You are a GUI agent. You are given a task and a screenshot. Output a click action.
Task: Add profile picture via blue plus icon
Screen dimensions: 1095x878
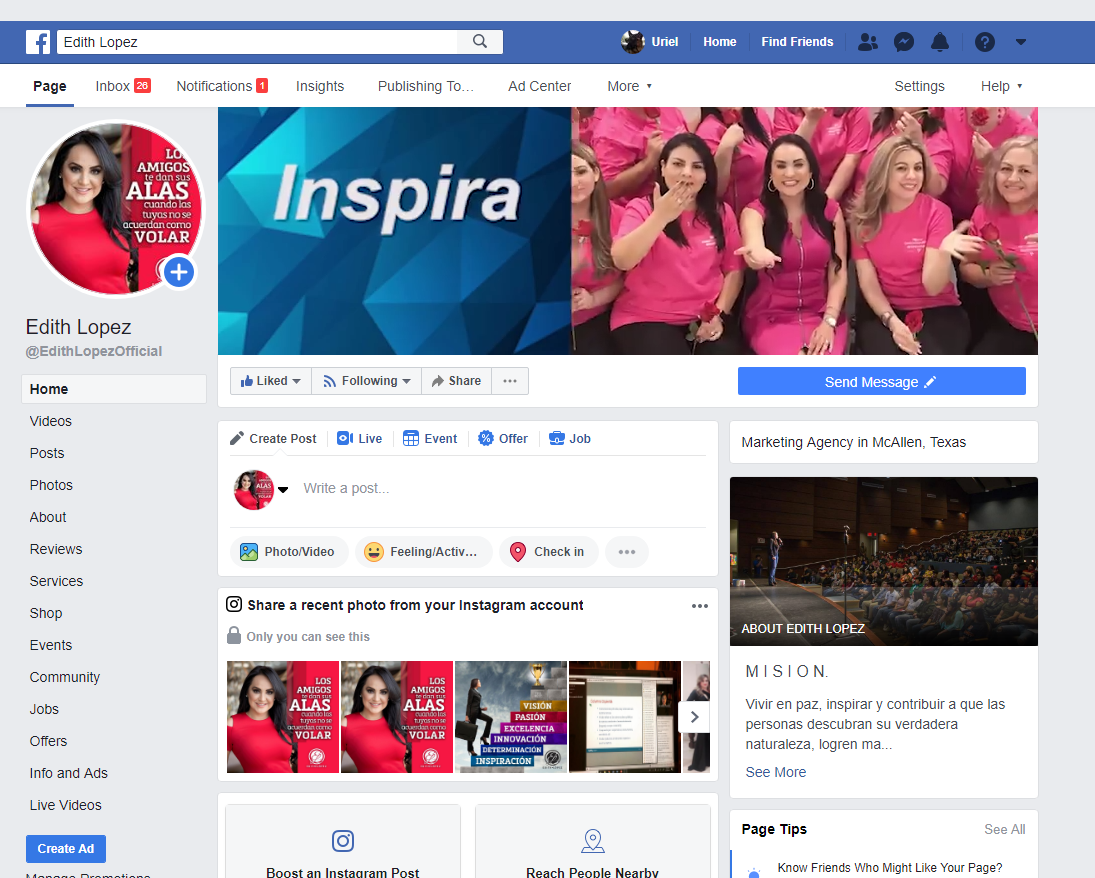(179, 272)
